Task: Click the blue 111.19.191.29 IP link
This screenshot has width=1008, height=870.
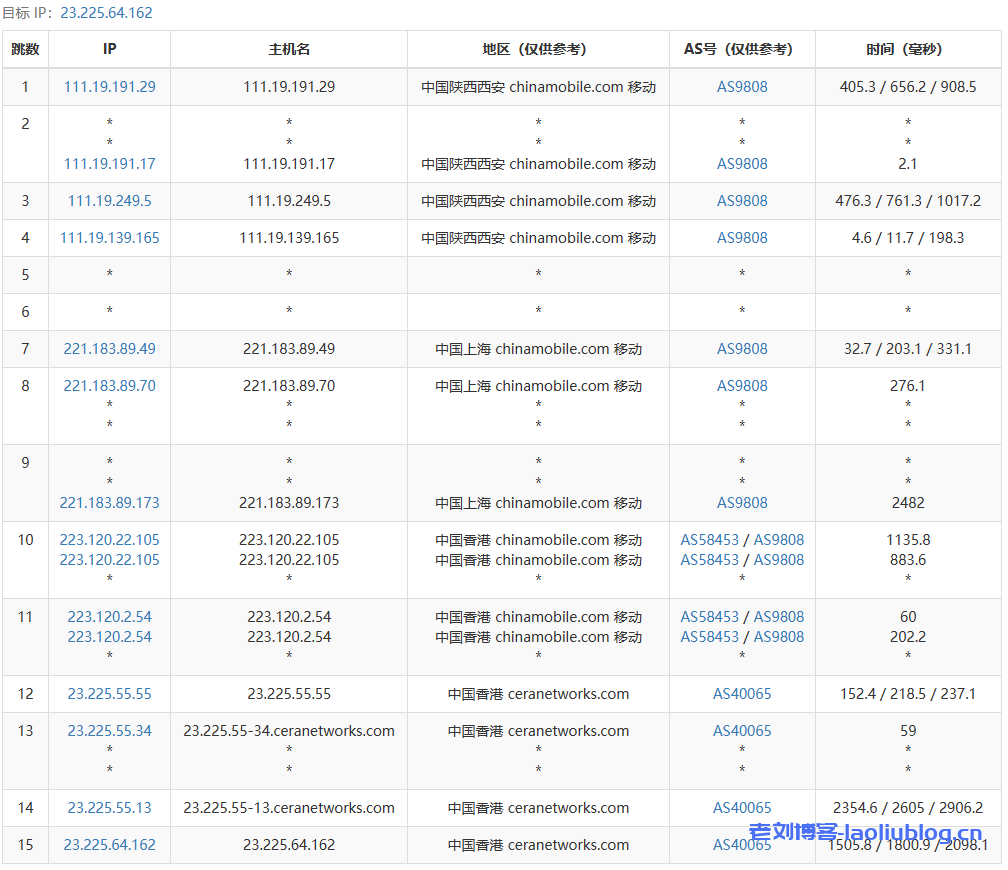Action: tap(110, 87)
